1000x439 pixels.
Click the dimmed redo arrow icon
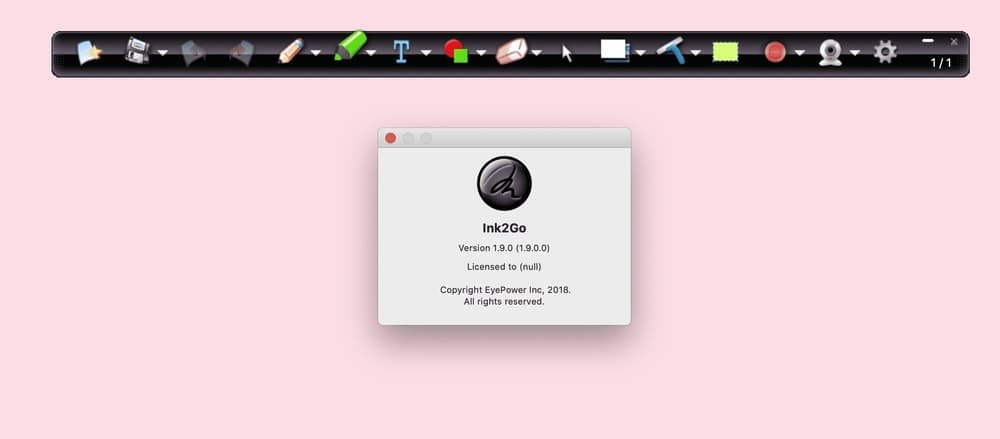click(242, 53)
